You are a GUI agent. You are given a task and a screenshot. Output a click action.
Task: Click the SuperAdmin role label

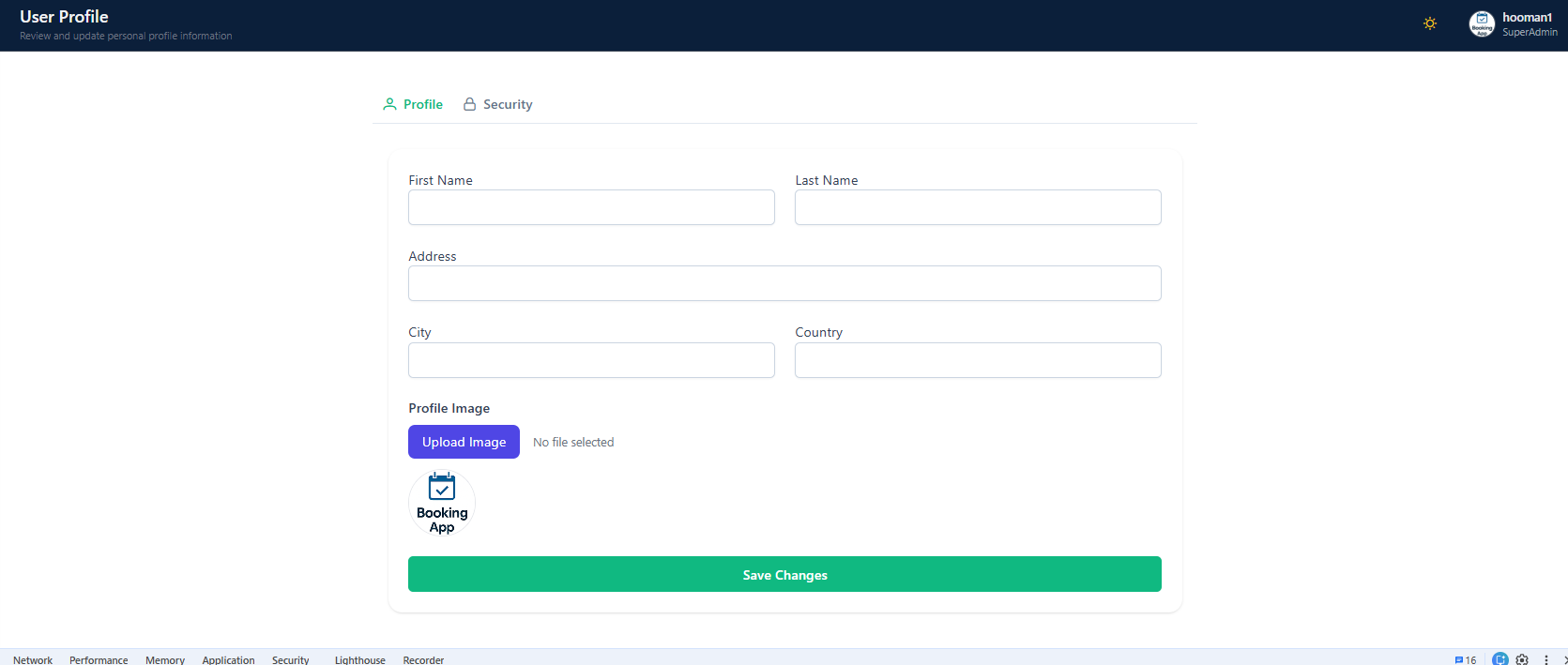pyautogui.click(x=1530, y=32)
